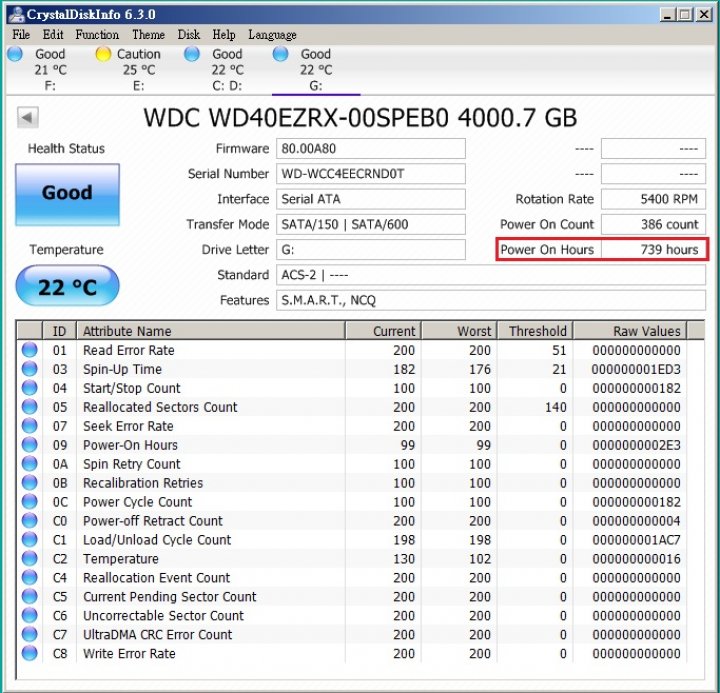The width and height of the screenshot is (720, 693).
Task: Click the Transfer Mode field
Action: [x=371, y=224]
